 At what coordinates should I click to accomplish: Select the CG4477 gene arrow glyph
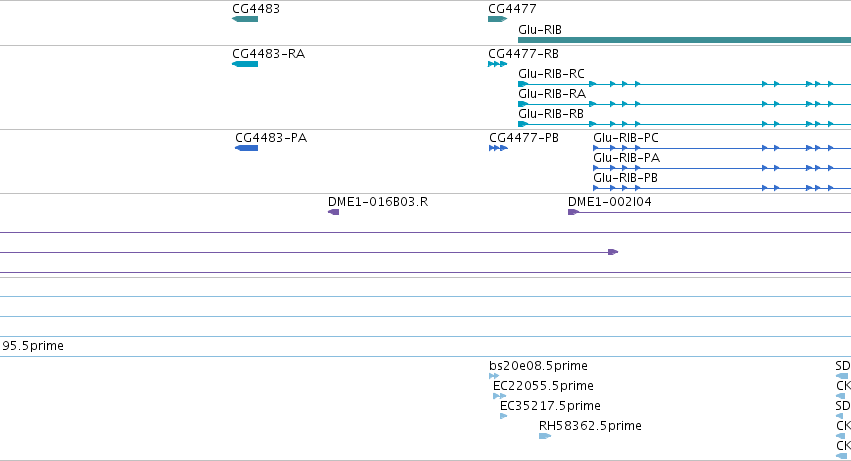pyautogui.click(x=498, y=19)
